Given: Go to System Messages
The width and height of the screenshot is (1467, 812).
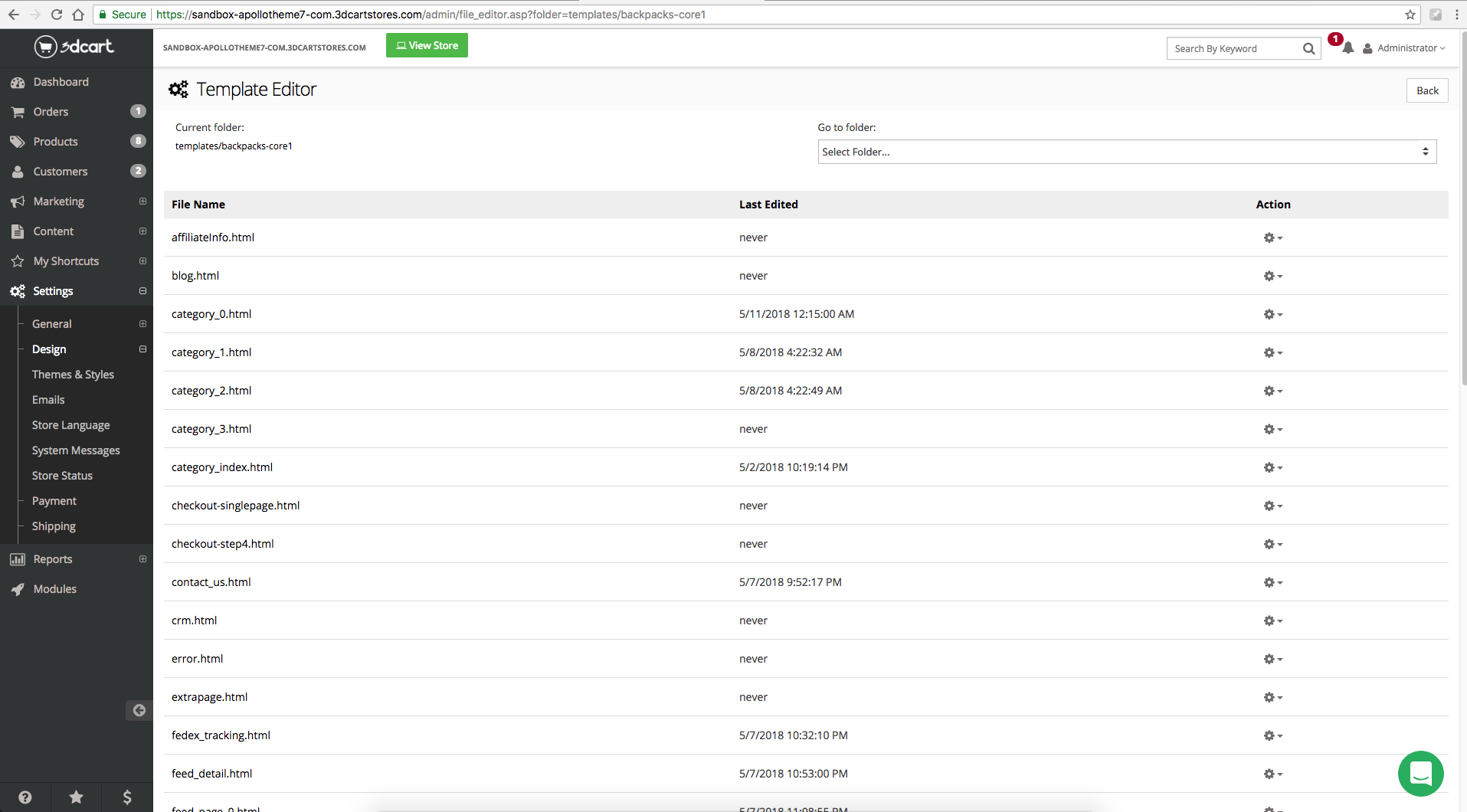Looking at the screenshot, I should [76, 450].
